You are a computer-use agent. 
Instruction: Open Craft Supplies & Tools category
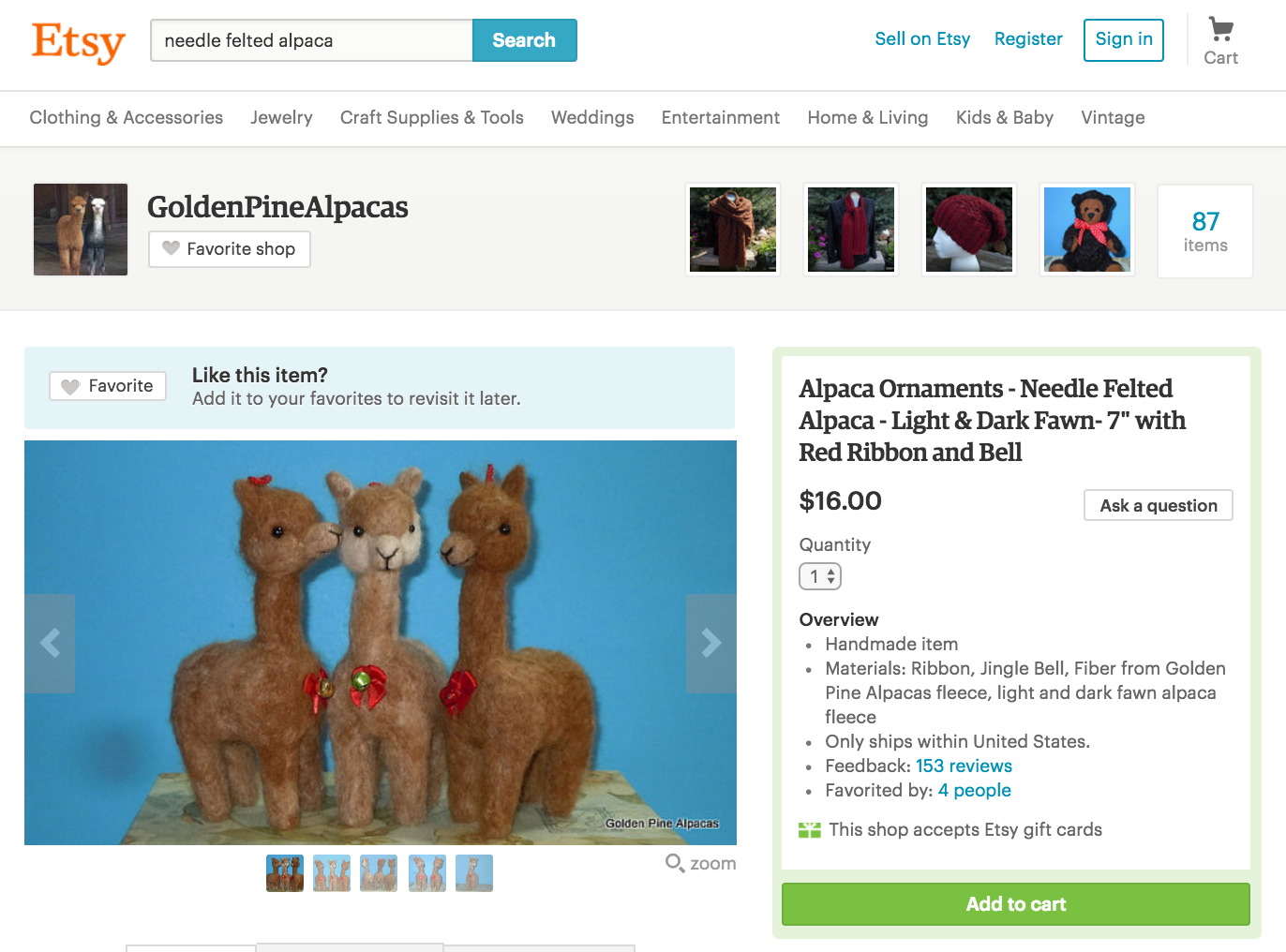pos(432,118)
